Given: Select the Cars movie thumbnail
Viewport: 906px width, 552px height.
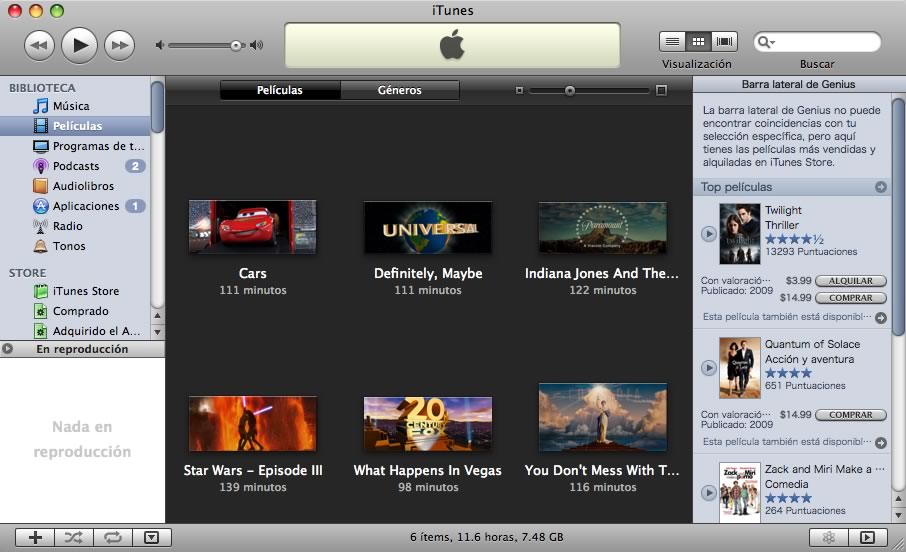Looking at the screenshot, I should pyautogui.click(x=253, y=227).
